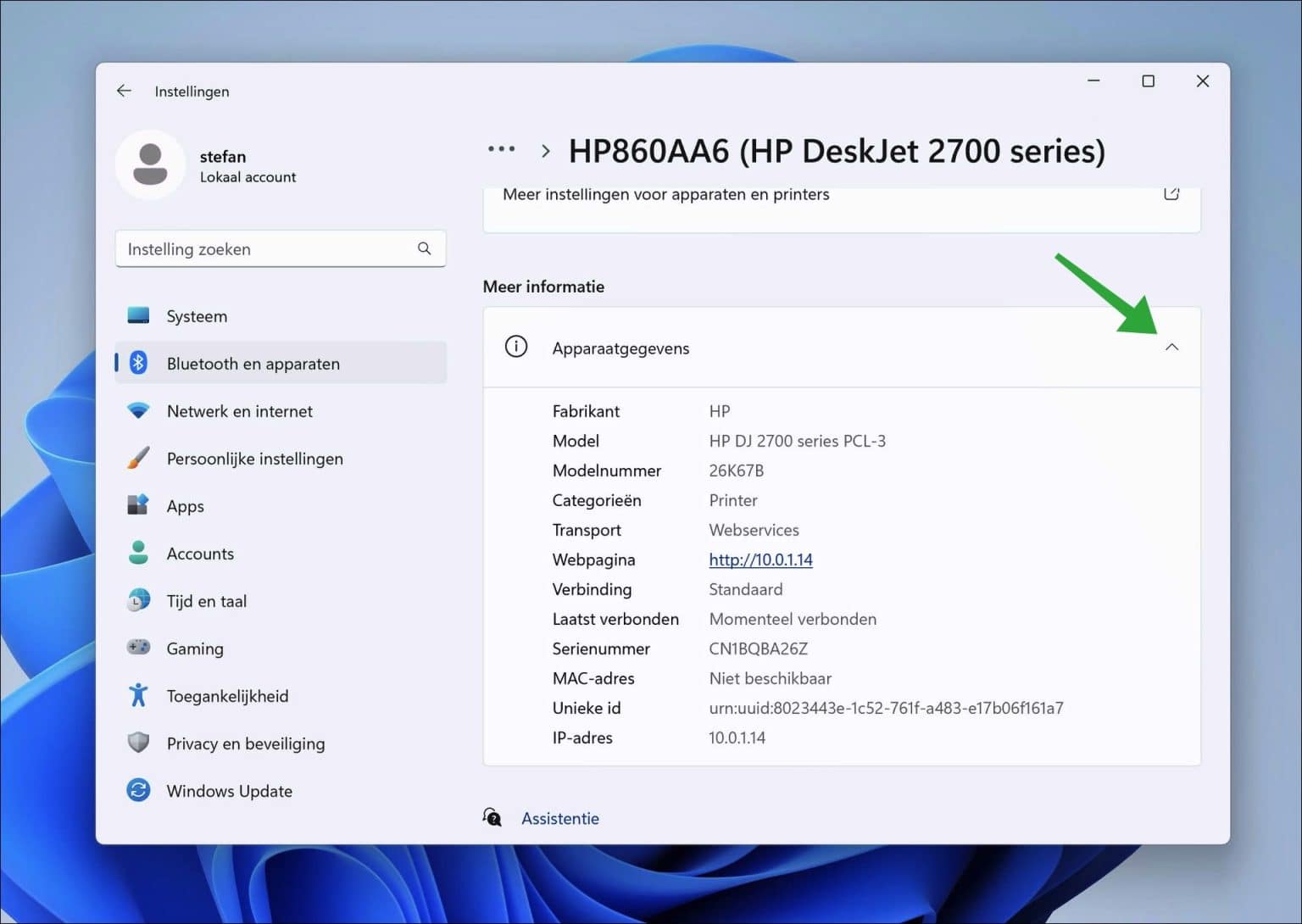Click the Toegankelijkheid accessibility icon
1302x924 pixels.
point(138,695)
